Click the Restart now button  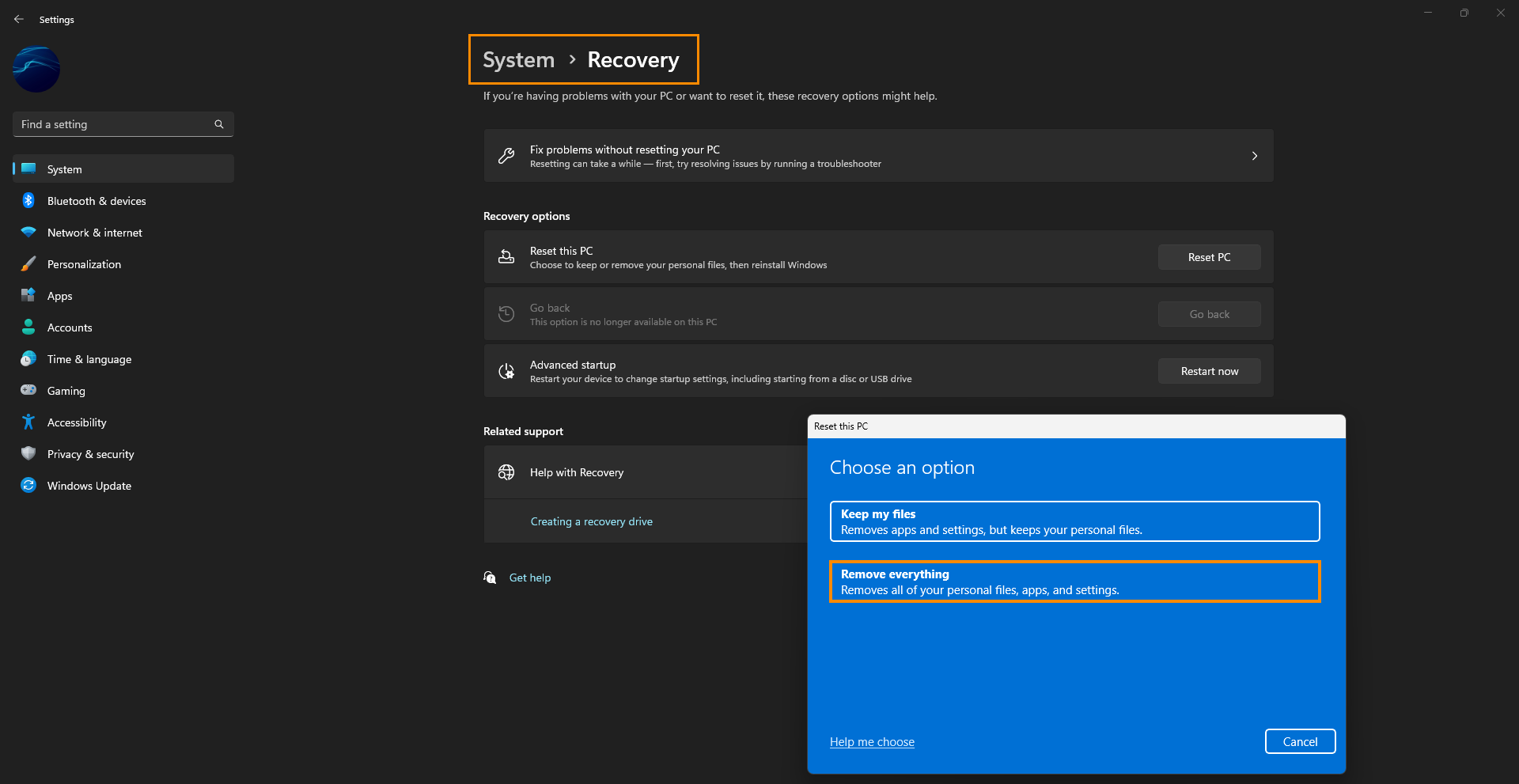coord(1209,371)
